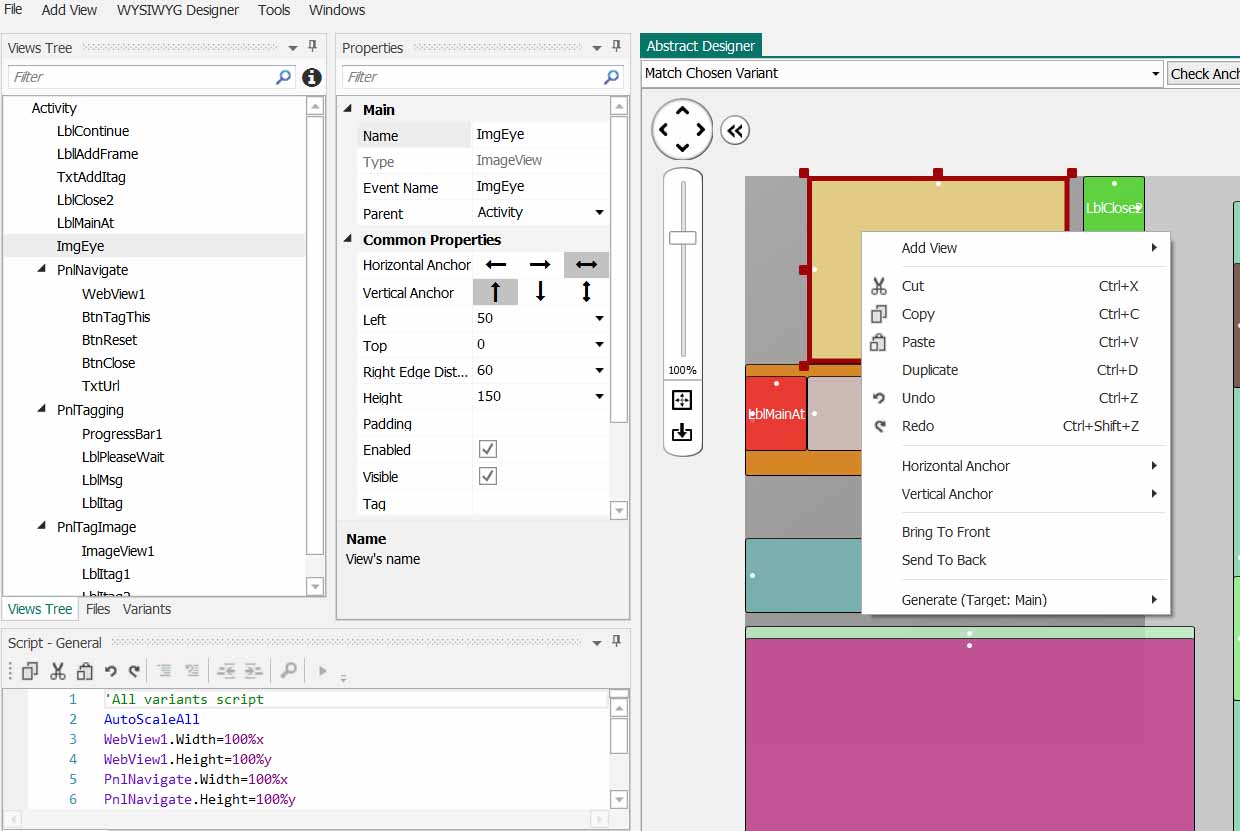Click the info icon beside Views Tree filter

click(x=312, y=77)
